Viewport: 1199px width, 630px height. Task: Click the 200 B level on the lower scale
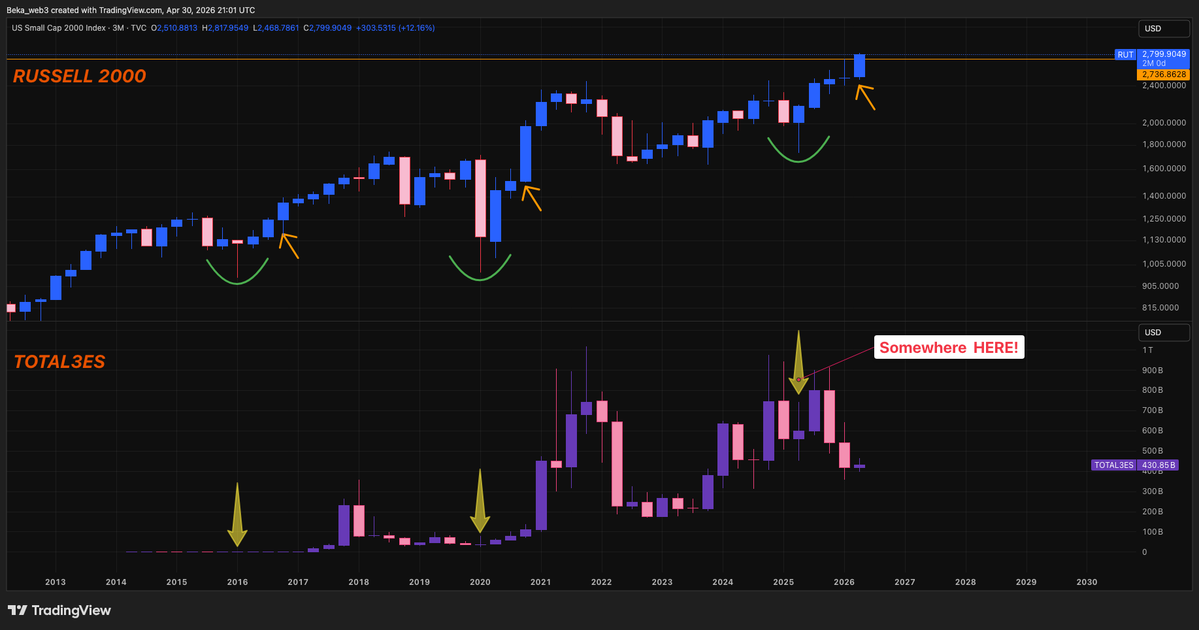coord(1152,512)
